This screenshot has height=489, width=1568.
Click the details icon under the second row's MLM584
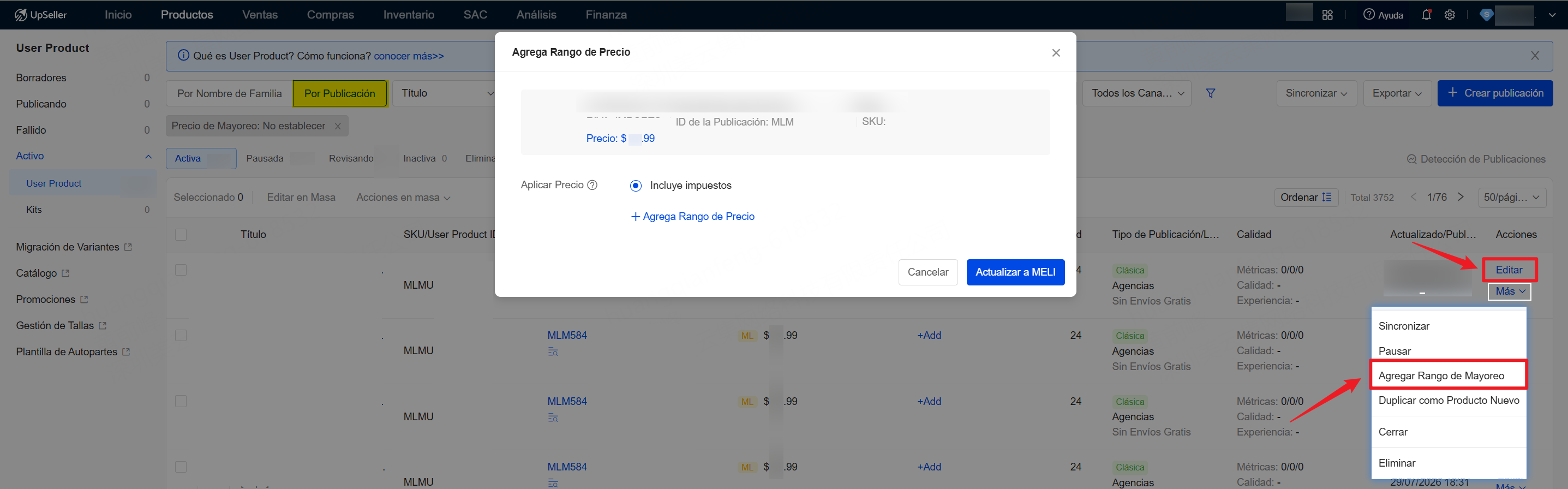553,351
